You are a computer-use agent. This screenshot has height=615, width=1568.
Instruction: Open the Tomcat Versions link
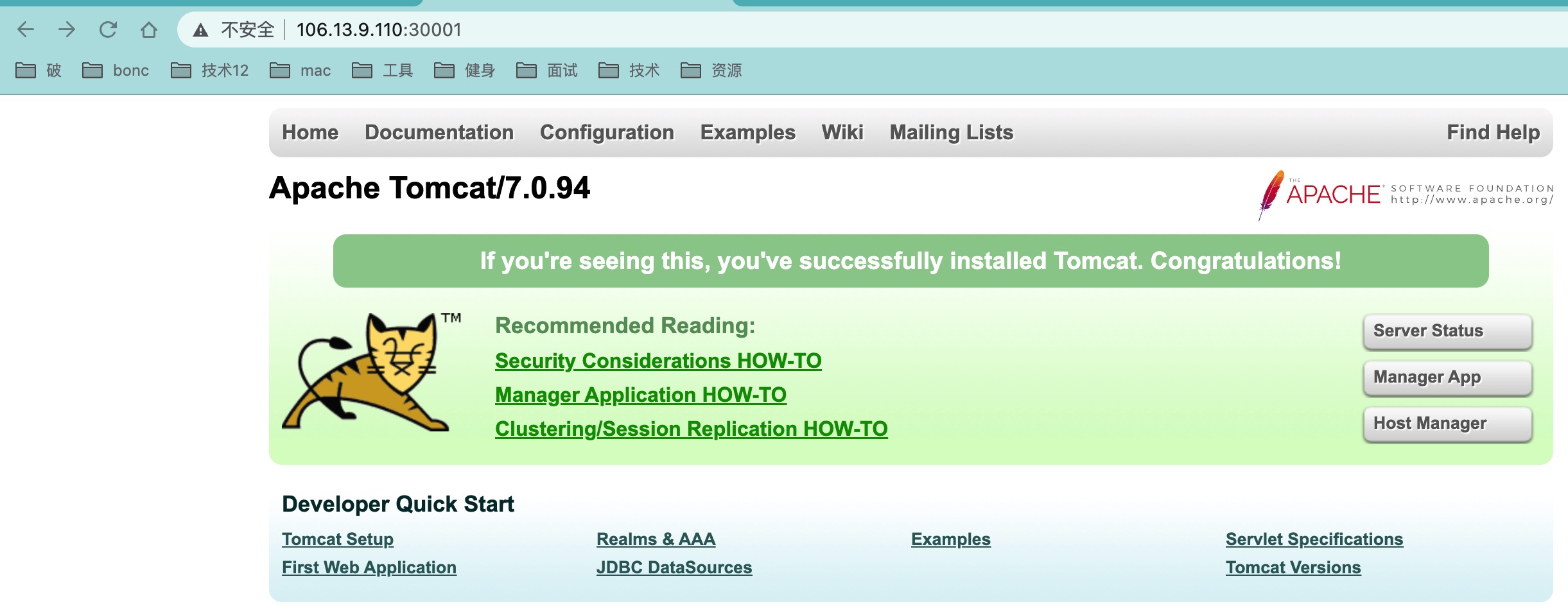point(1293,567)
